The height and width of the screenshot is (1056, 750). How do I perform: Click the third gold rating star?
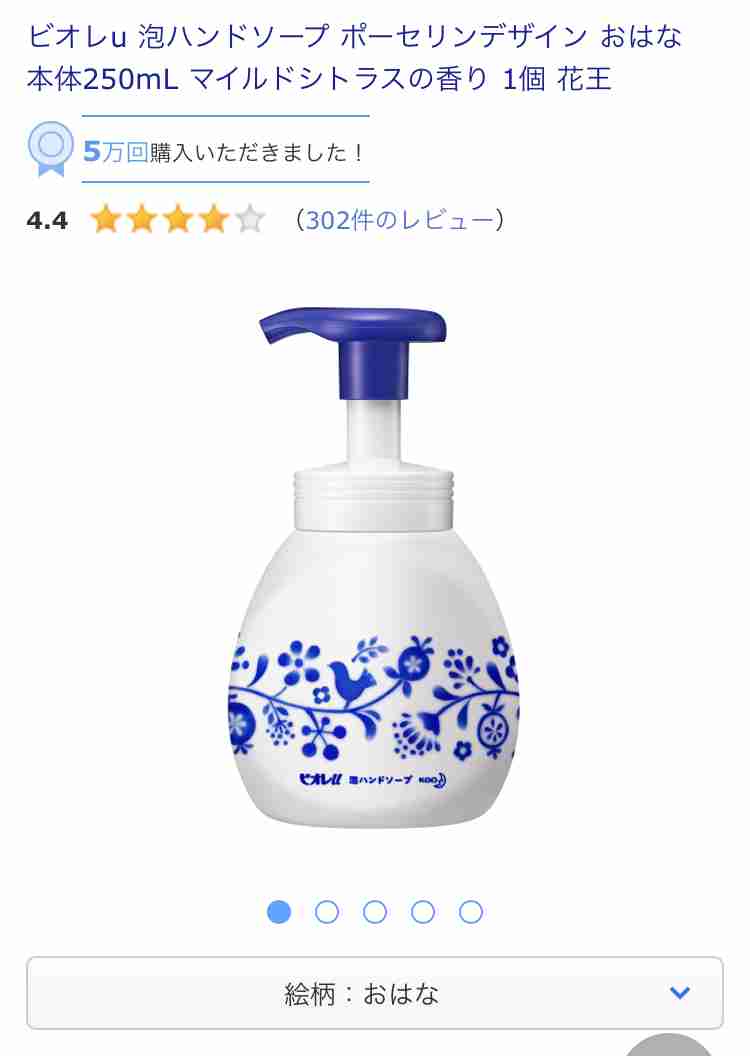[178, 220]
